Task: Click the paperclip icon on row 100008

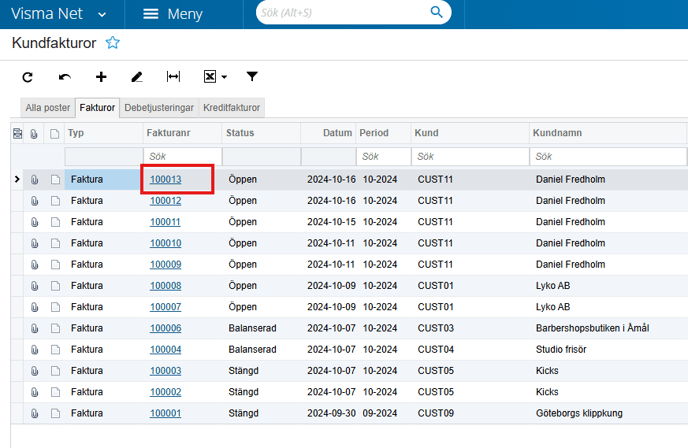Action: pyautogui.click(x=34, y=286)
